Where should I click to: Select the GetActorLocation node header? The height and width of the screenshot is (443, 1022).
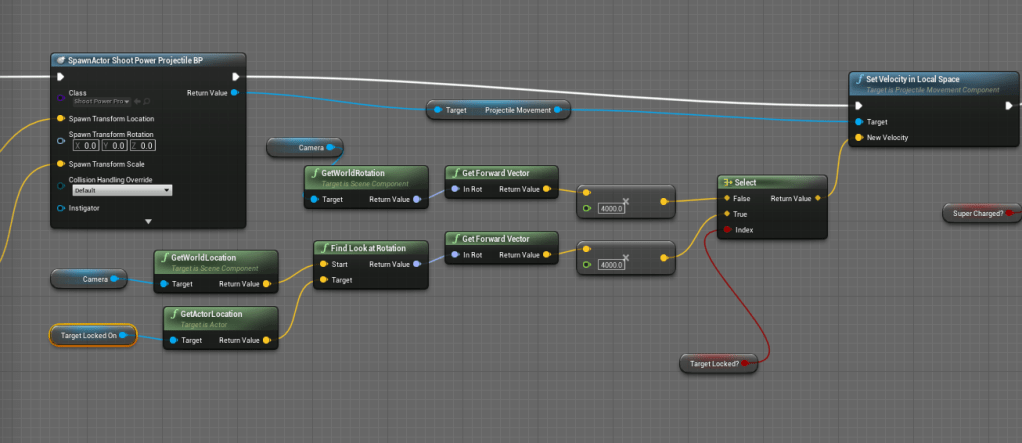[x=219, y=317]
